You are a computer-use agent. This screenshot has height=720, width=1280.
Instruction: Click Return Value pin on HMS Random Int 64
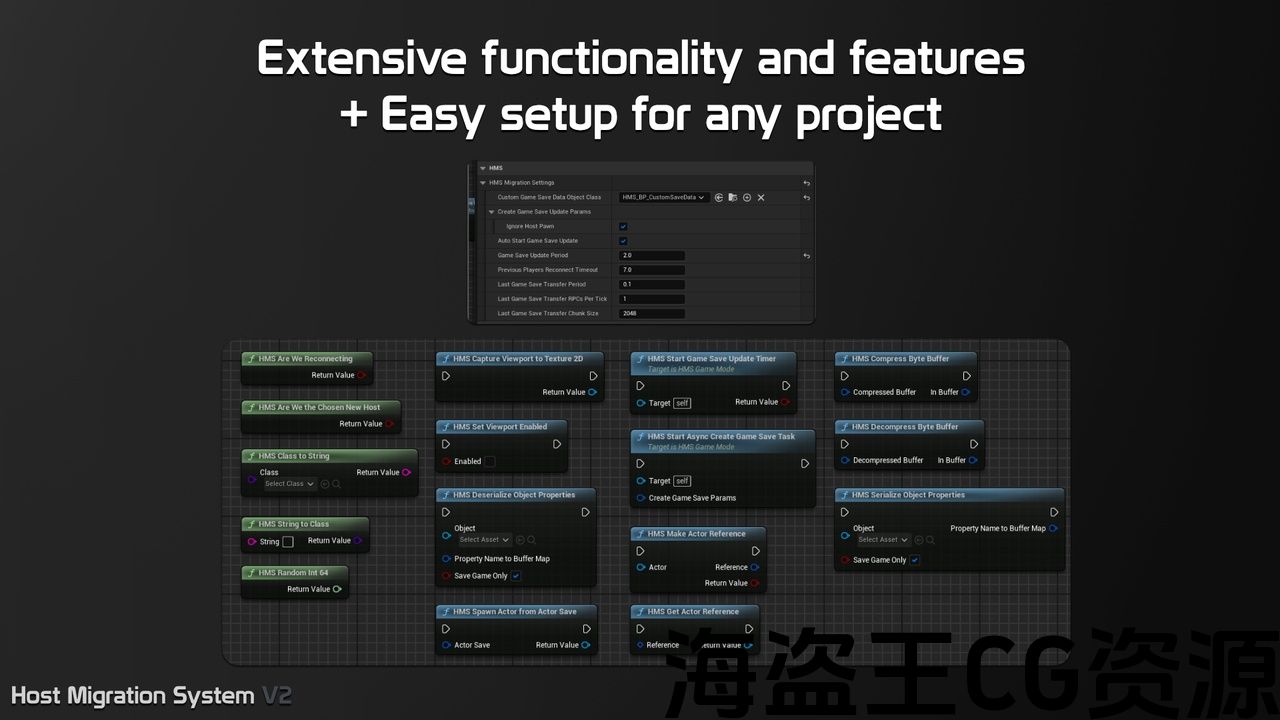click(337, 589)
